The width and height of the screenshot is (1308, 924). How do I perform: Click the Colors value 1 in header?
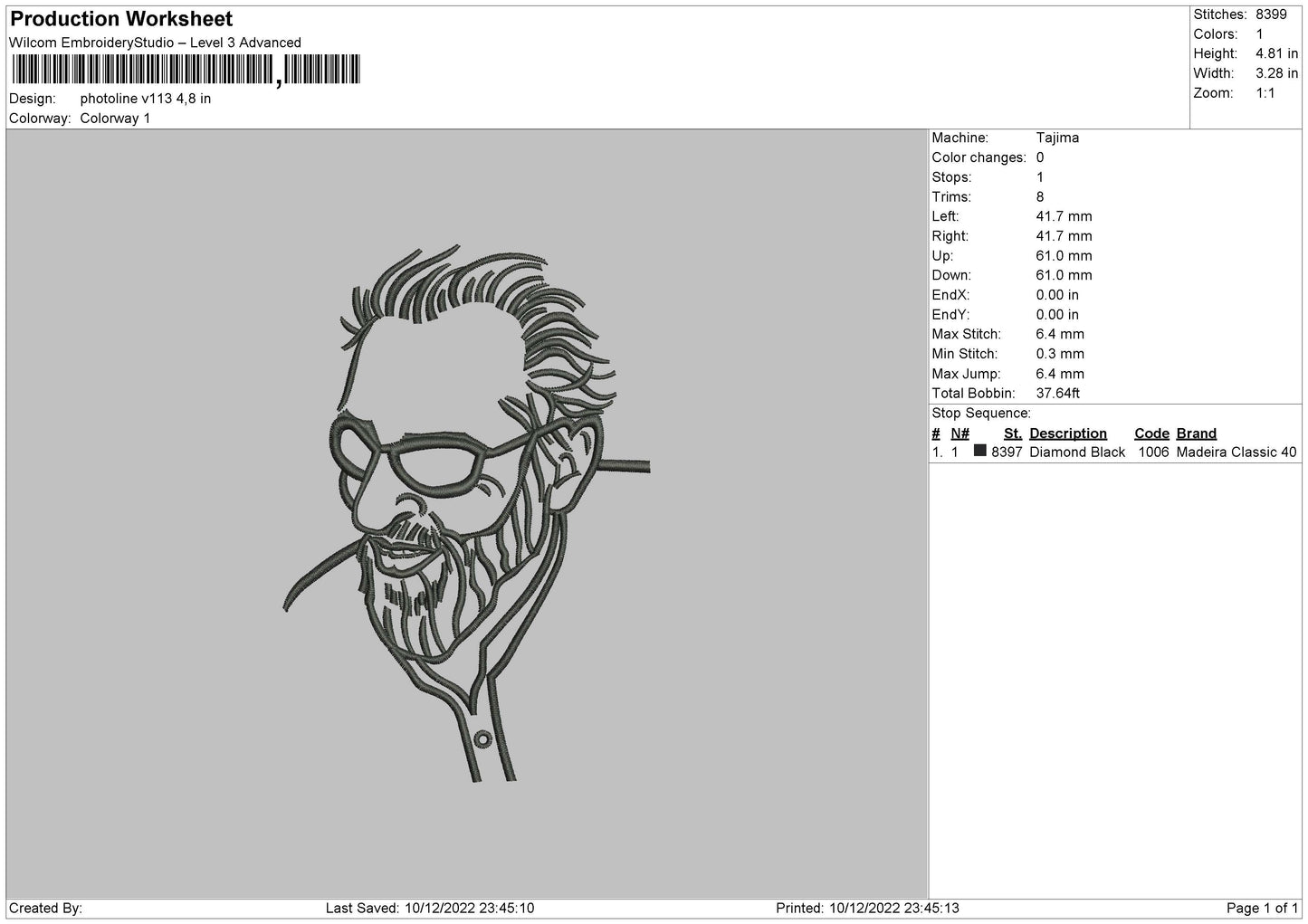[1259, 34]
